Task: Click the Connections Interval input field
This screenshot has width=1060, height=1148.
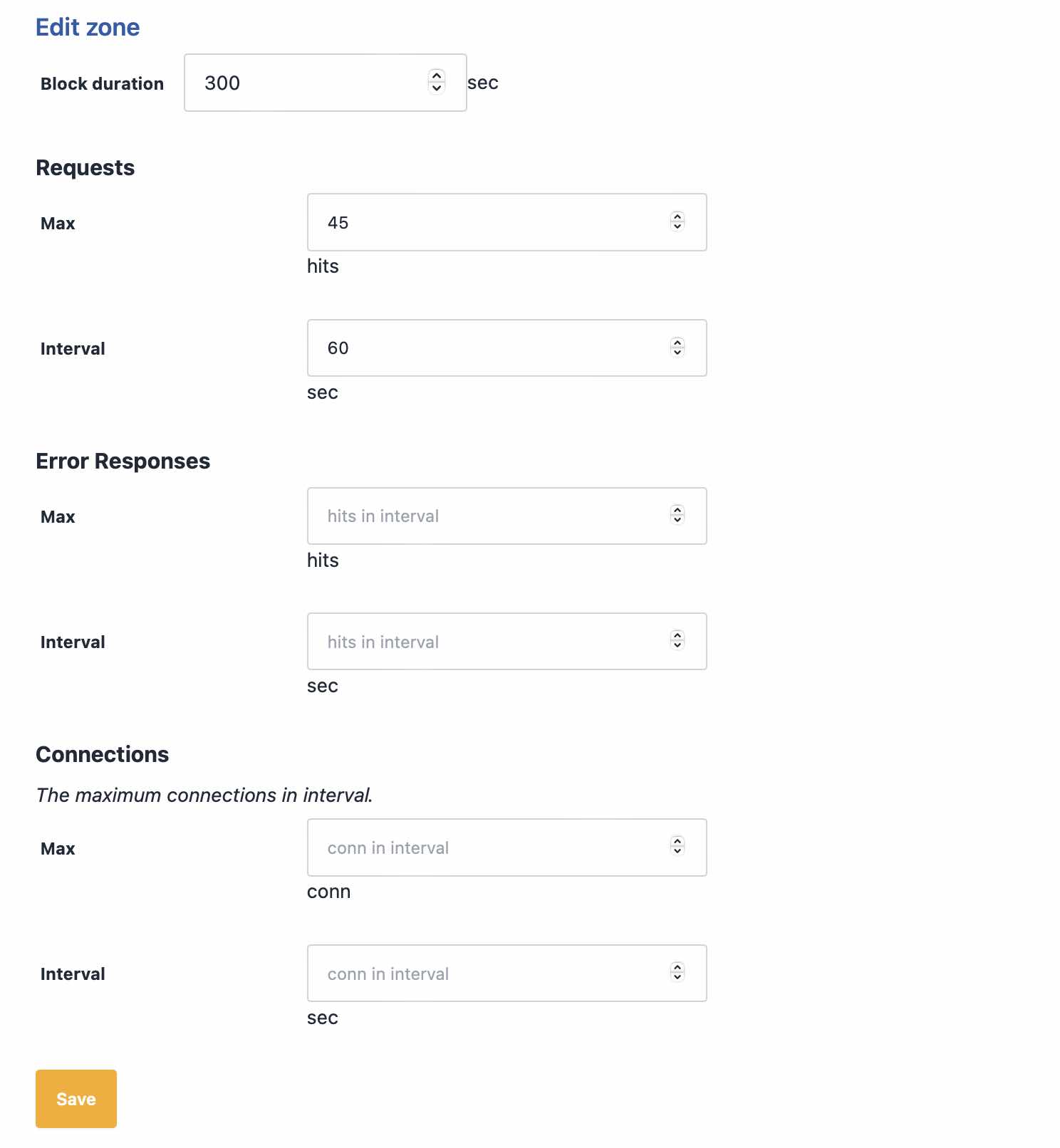Action: pos(506,973)
